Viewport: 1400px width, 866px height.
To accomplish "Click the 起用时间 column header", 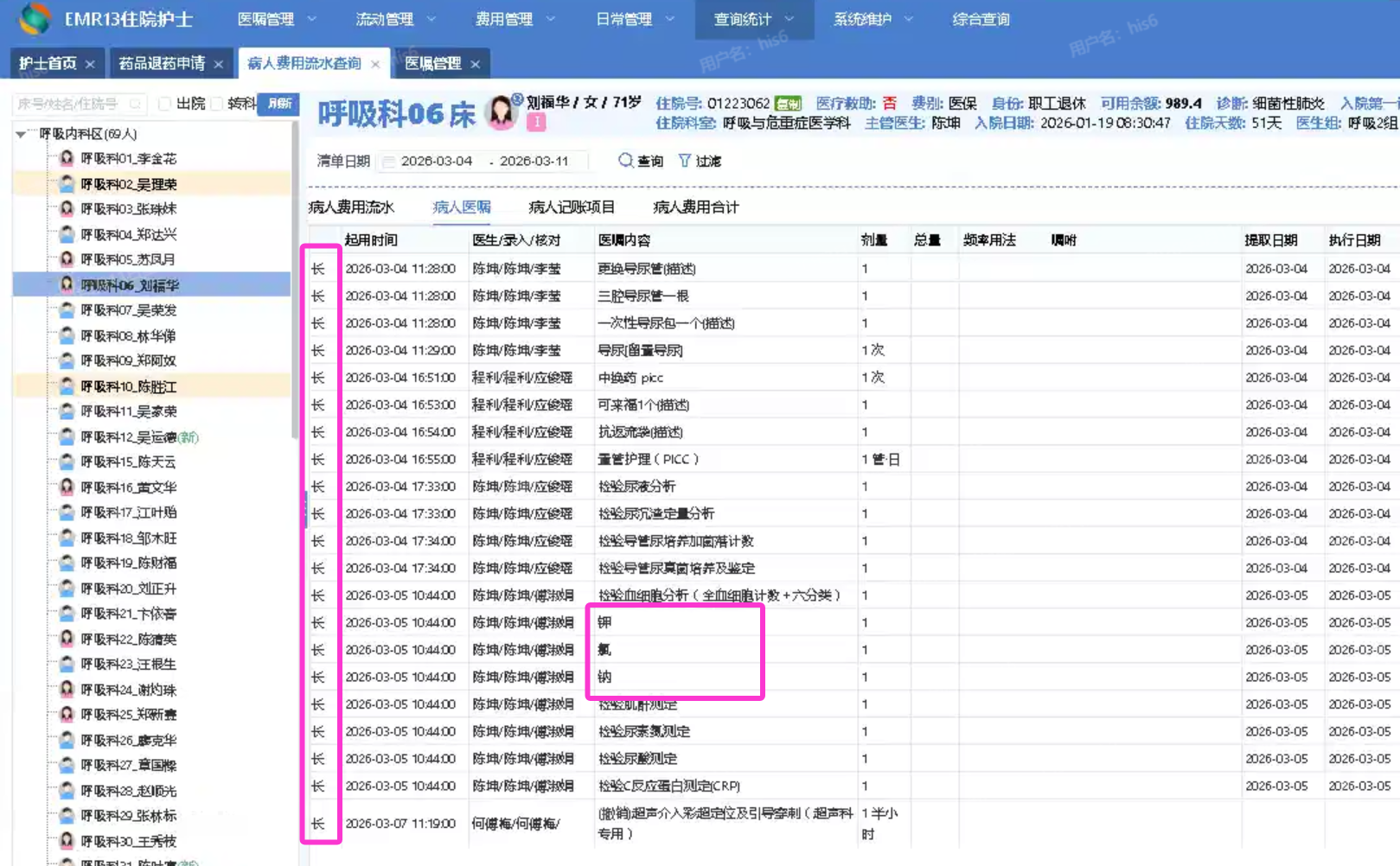I will (371, 240).
